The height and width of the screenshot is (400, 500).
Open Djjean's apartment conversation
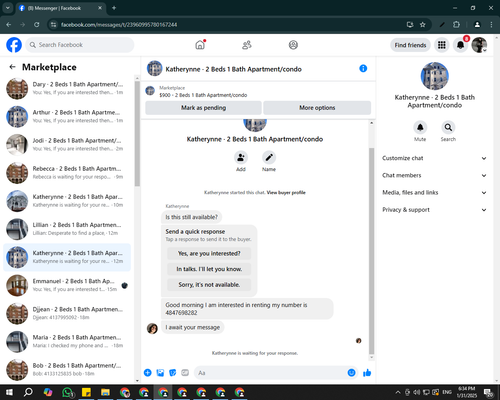(67, 313)
